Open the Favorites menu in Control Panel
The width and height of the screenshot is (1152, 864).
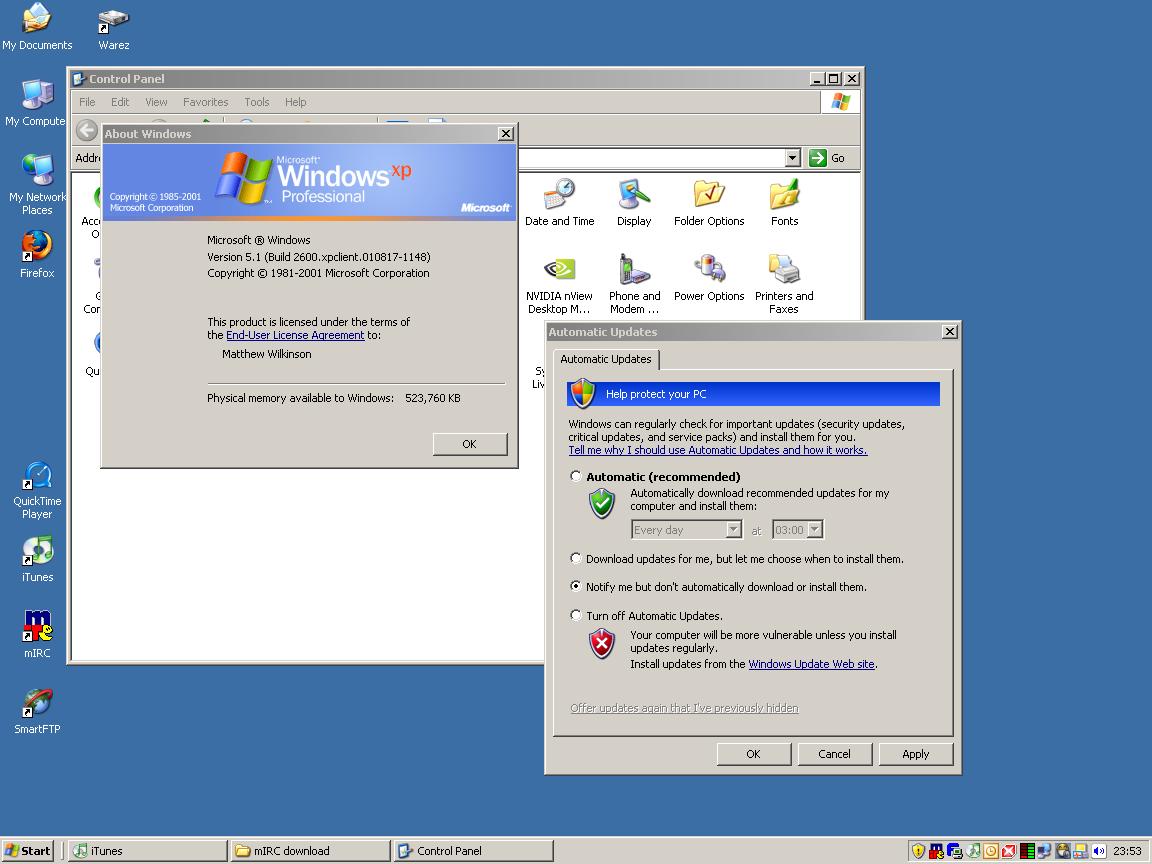pos(205,101)
